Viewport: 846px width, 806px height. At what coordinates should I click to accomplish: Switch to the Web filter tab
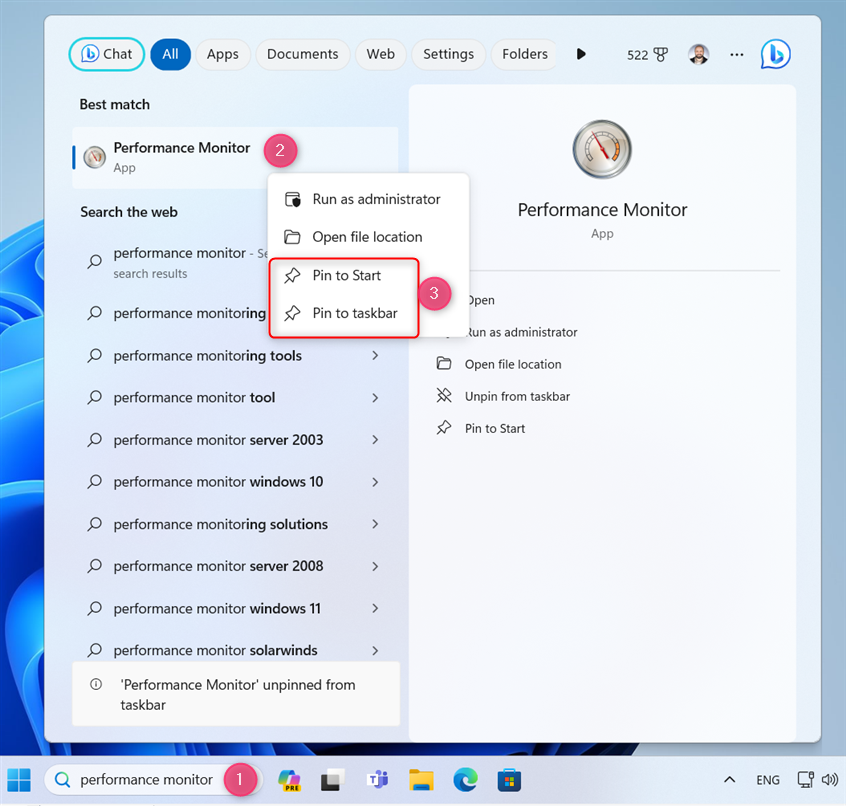381,54
